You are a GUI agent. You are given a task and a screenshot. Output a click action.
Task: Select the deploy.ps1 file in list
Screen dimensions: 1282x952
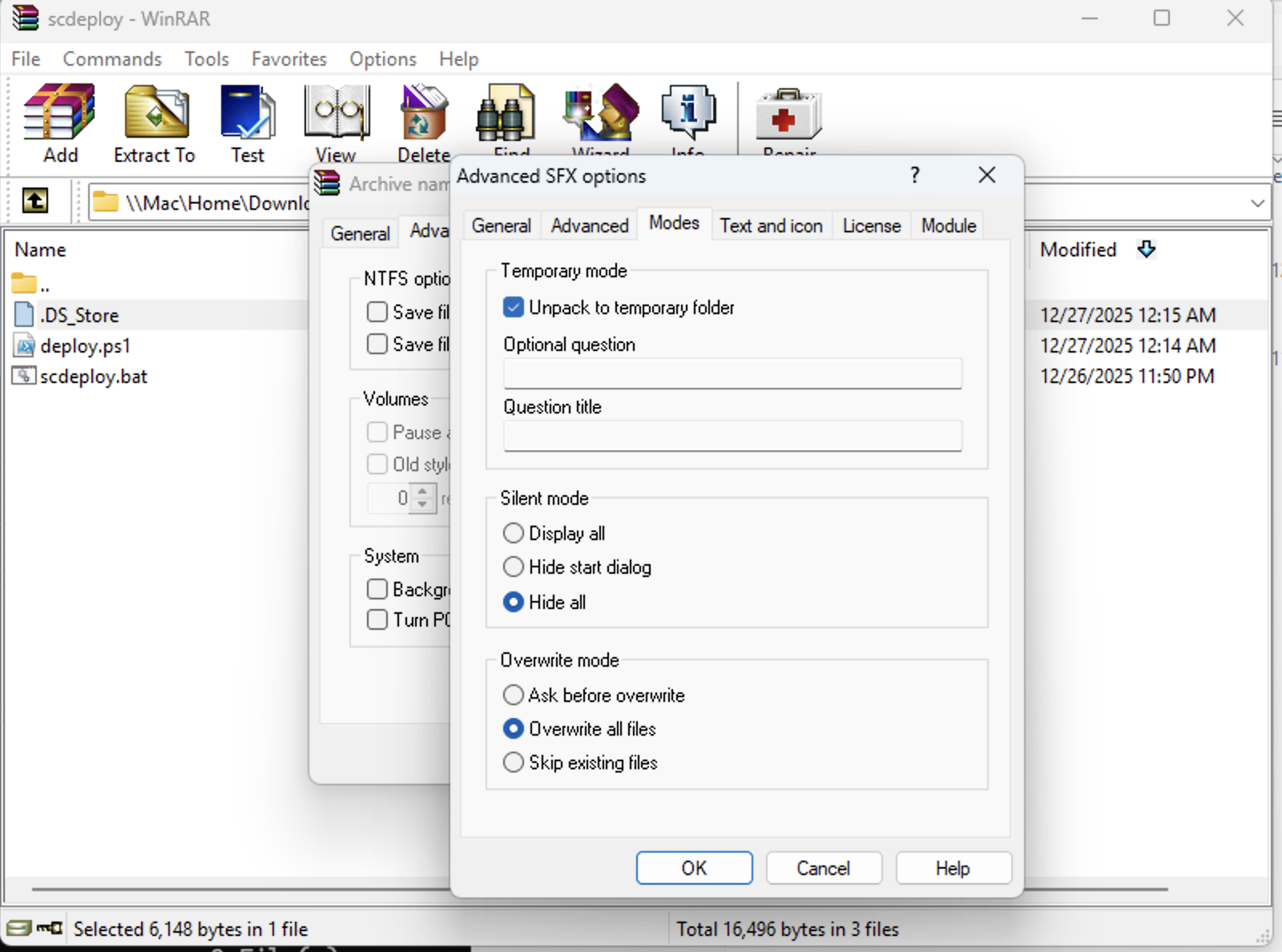point(85,346)
